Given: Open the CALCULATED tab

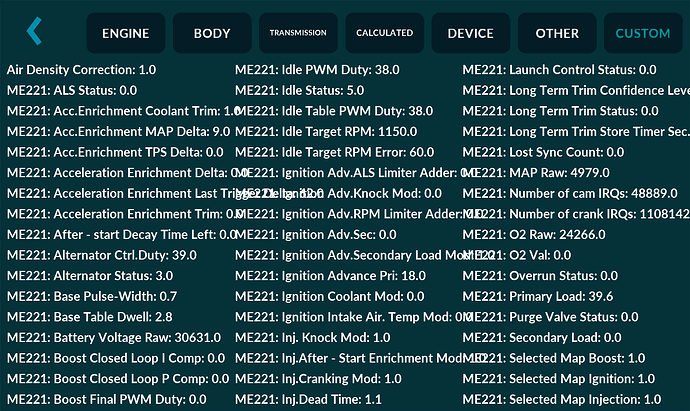Looking at the screenshot, I should tap(385, 33).
